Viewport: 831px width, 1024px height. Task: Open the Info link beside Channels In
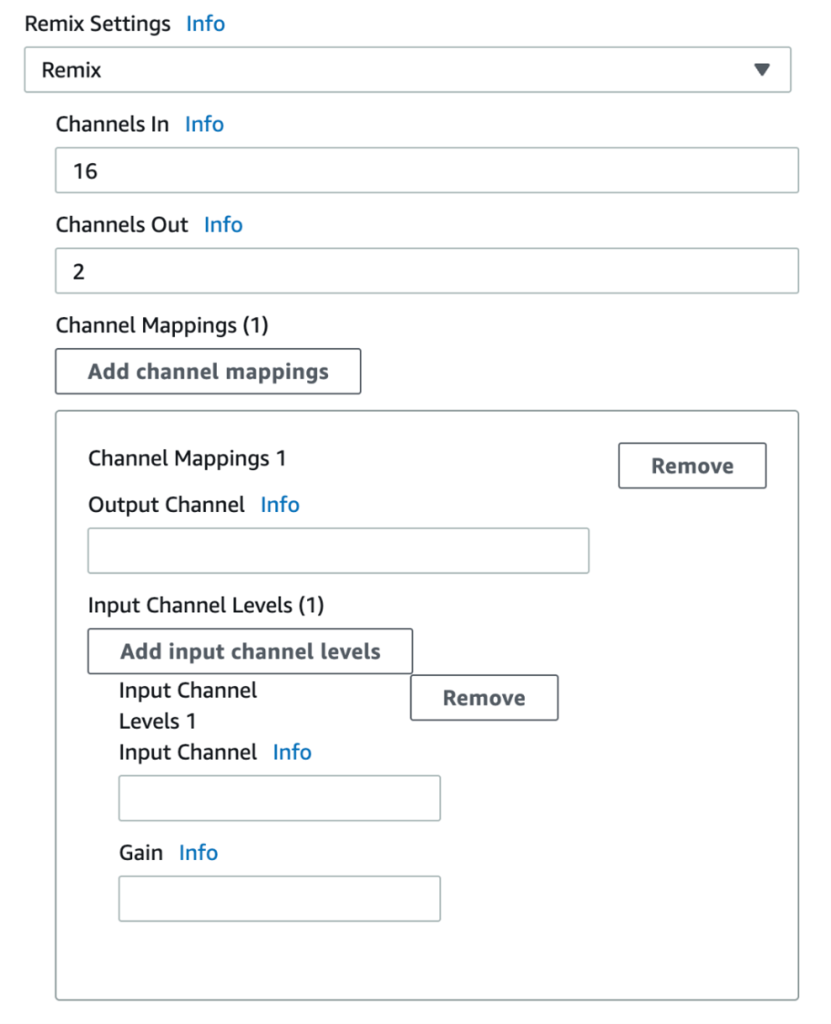(204, 124)
